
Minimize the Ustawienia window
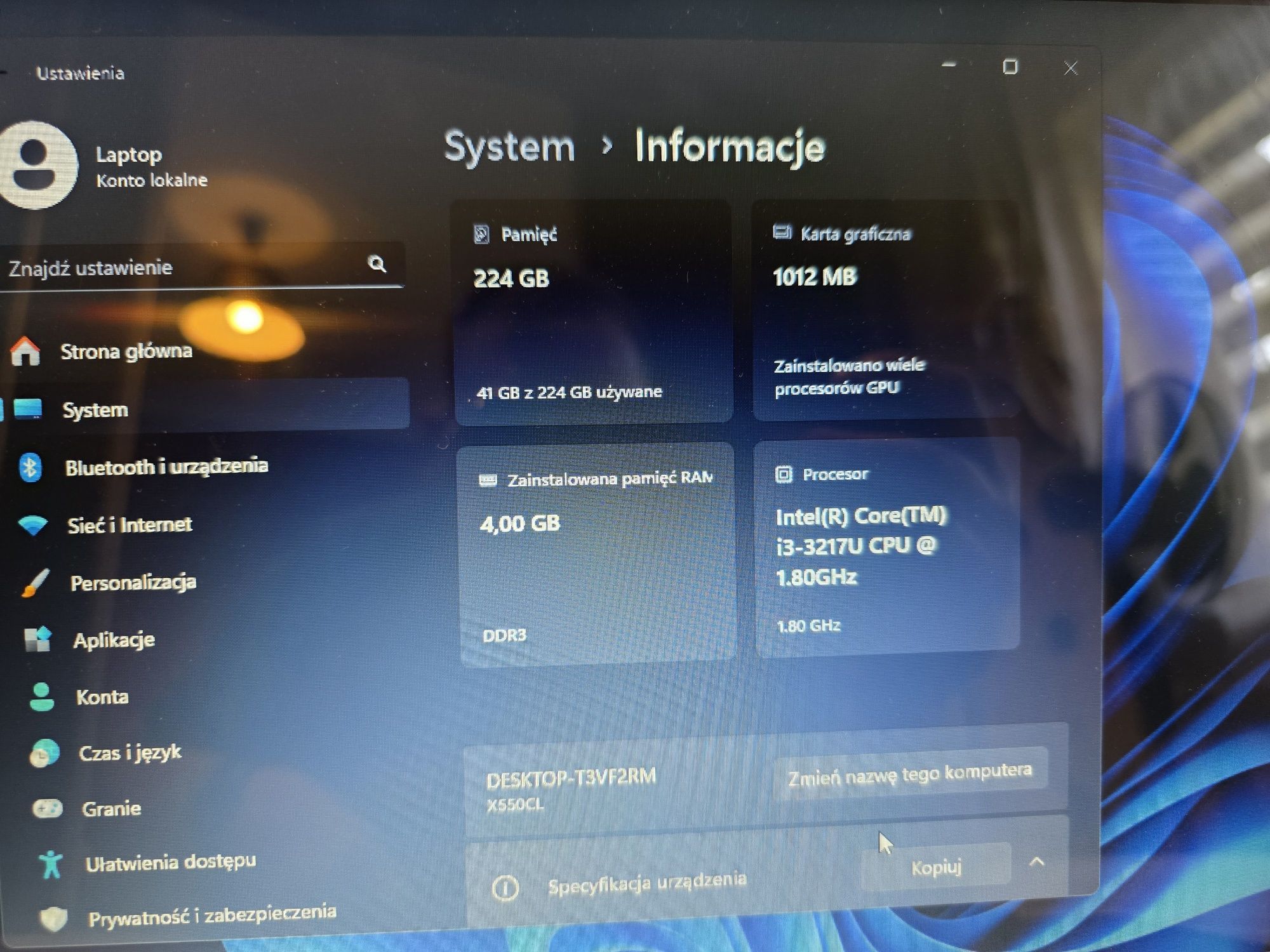[949, 65]
